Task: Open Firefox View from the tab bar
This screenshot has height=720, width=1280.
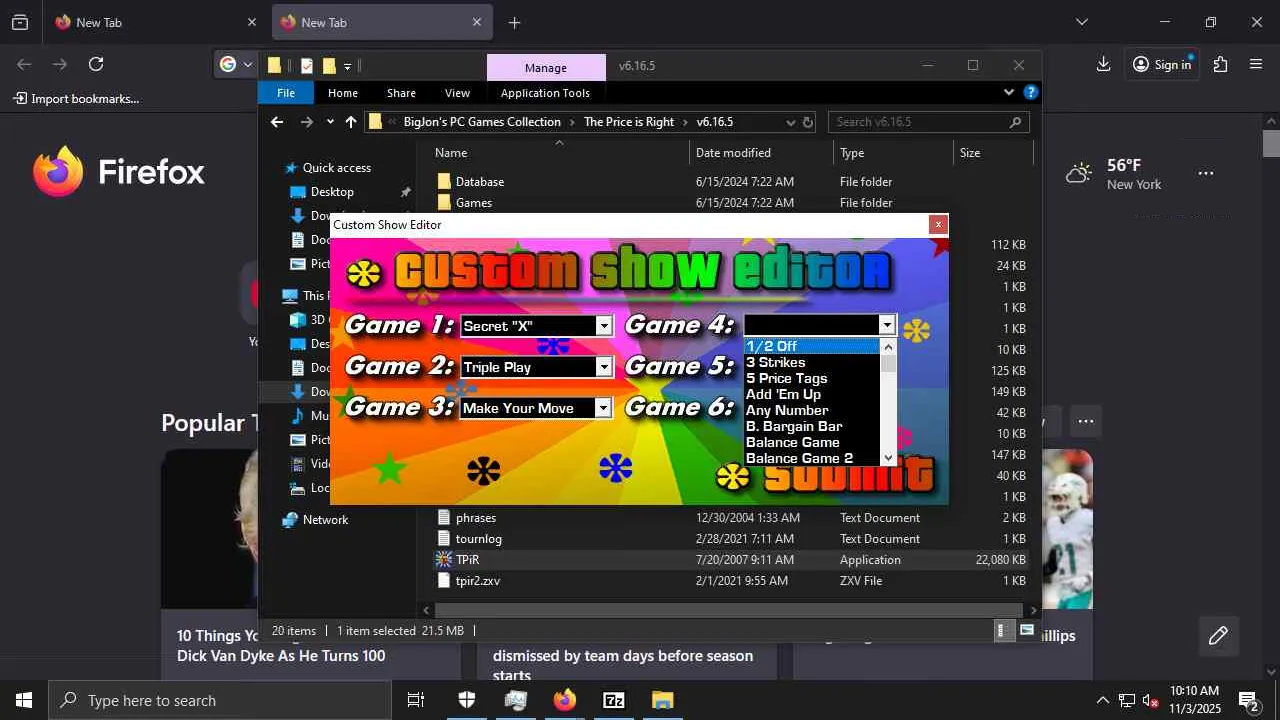Action: pyautogui.click(x=20, y=22)
